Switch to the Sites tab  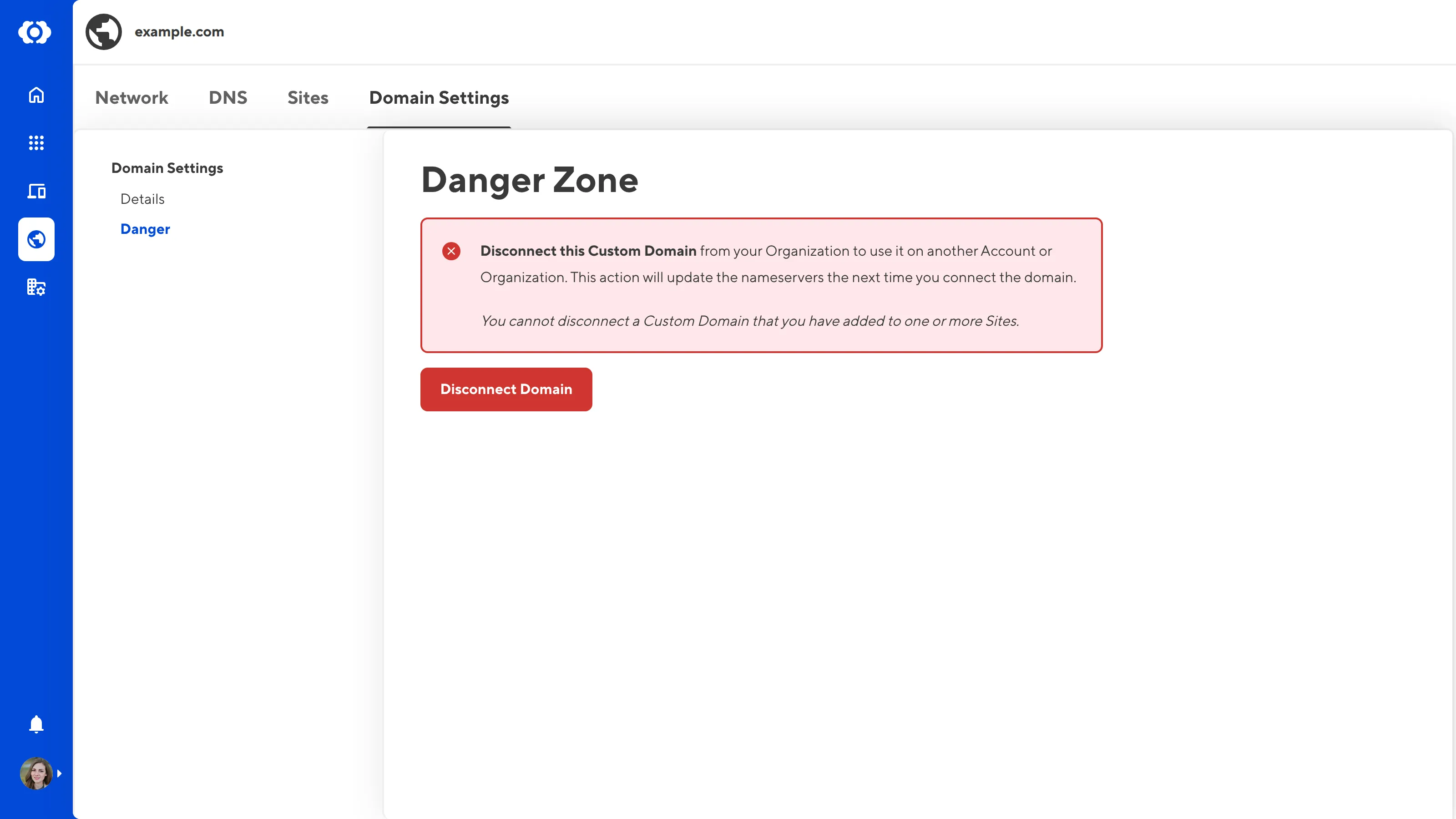click(308, 98)
